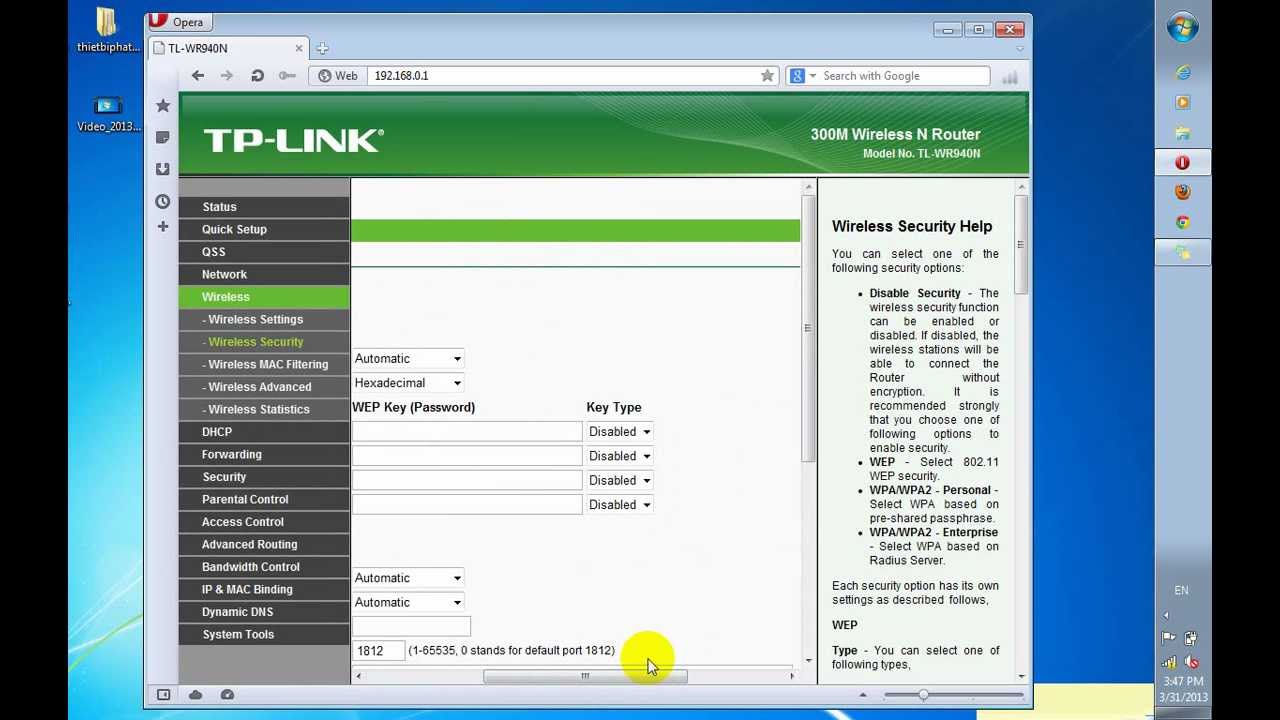Screen dimensions: 1280x720
Task: Click the password manager key icon
Action: pyautogui.click(x=287, y=76)
